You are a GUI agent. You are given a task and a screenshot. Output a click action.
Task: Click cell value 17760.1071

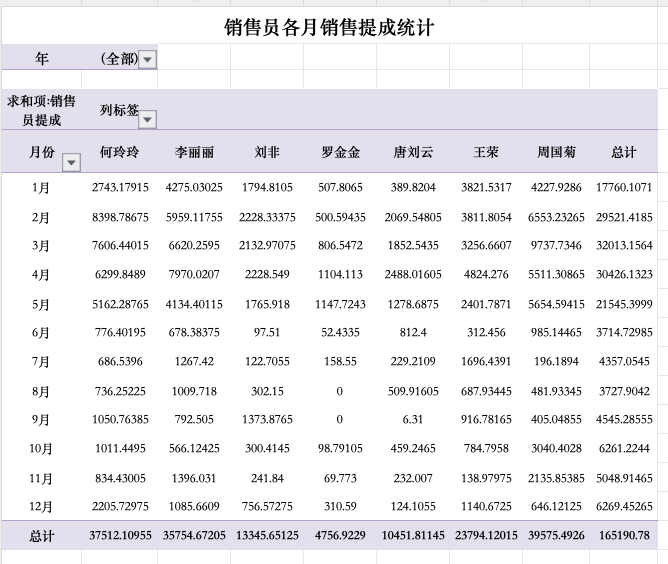click(x=624, y=187)
